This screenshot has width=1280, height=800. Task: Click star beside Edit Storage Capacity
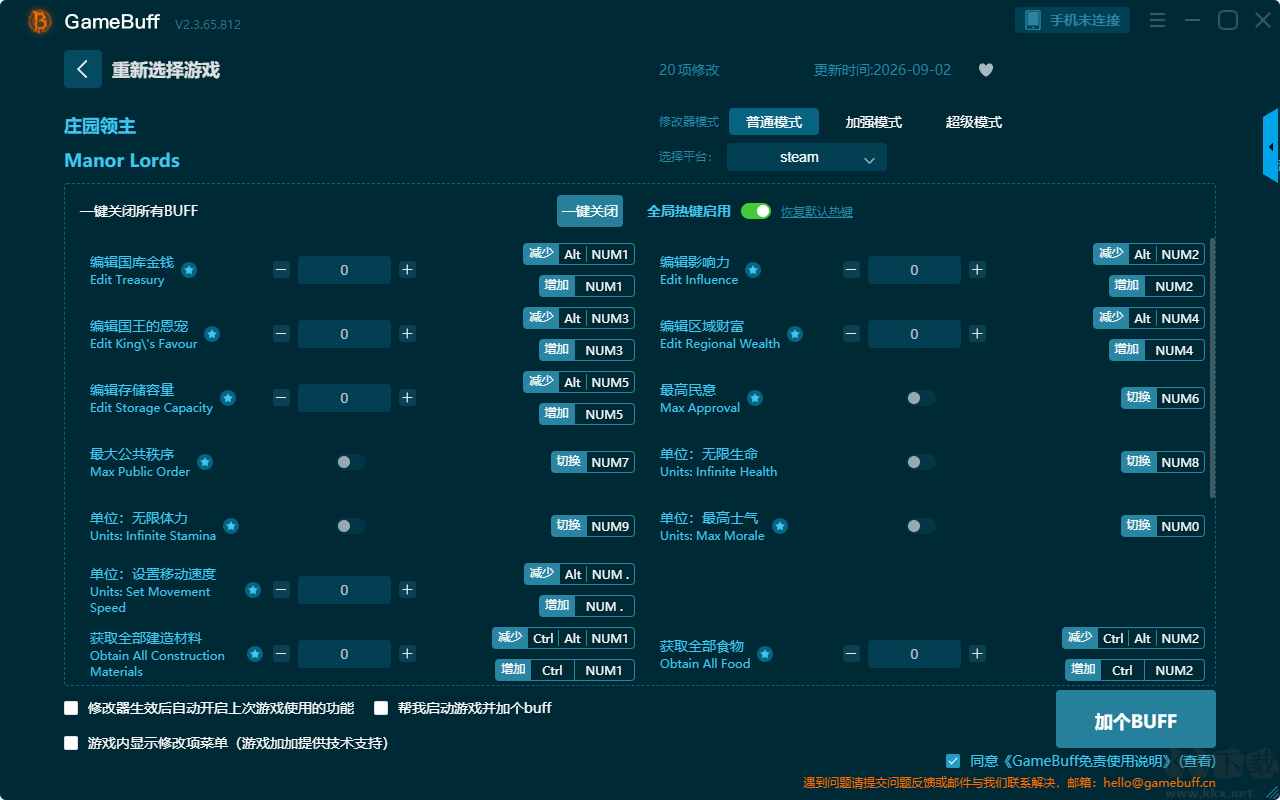[228, 398]
